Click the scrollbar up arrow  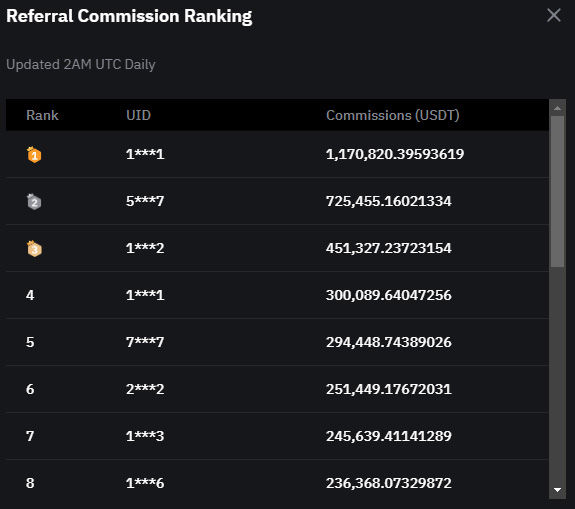(x=557, y=108)
